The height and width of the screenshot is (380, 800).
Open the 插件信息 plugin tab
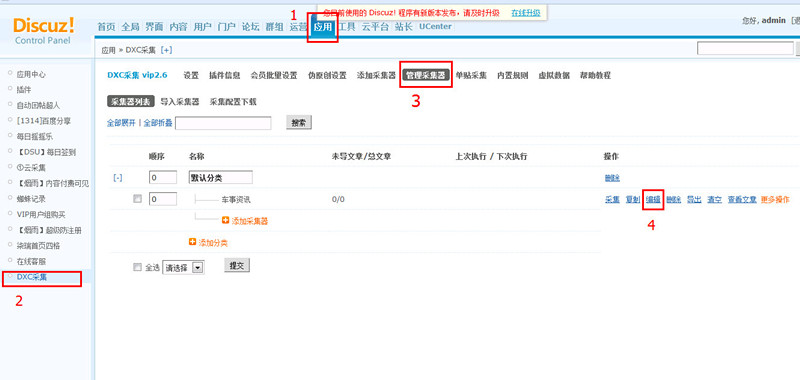(224, 75)
